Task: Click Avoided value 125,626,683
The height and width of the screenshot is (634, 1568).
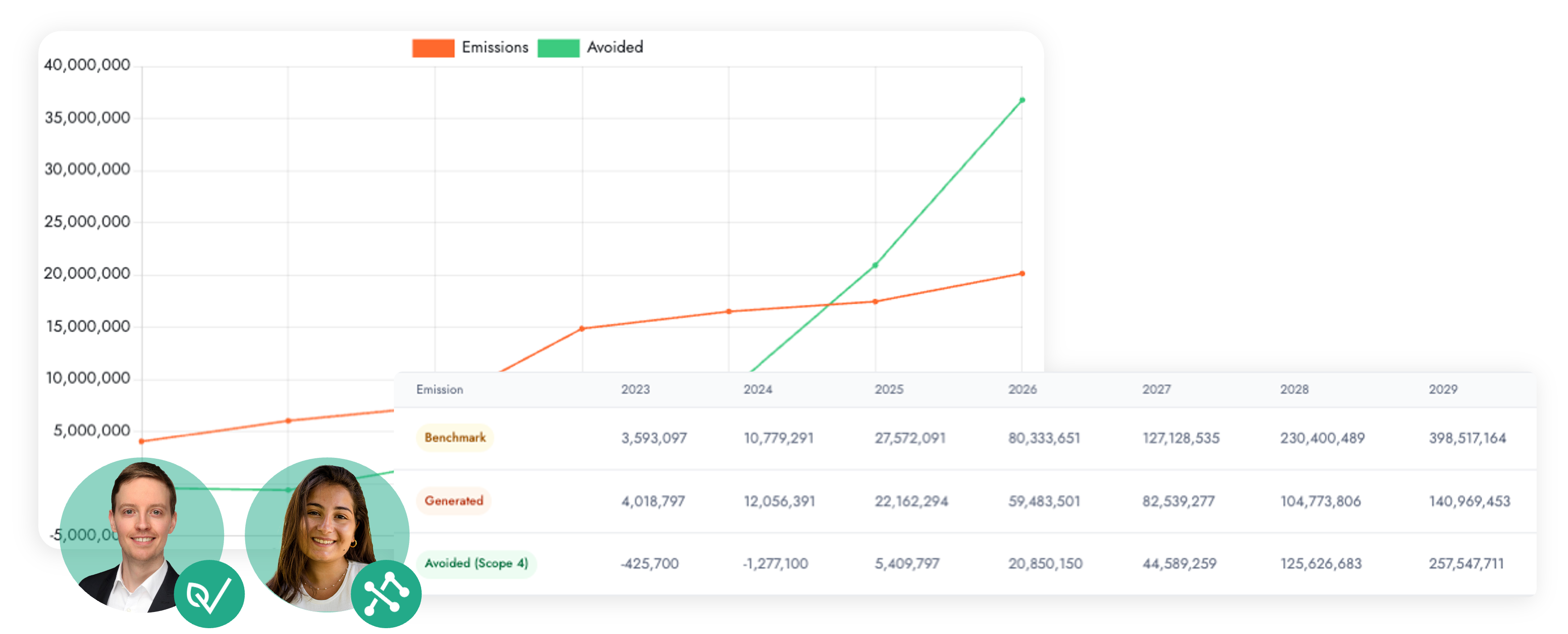Action: tap(1321, 564)
